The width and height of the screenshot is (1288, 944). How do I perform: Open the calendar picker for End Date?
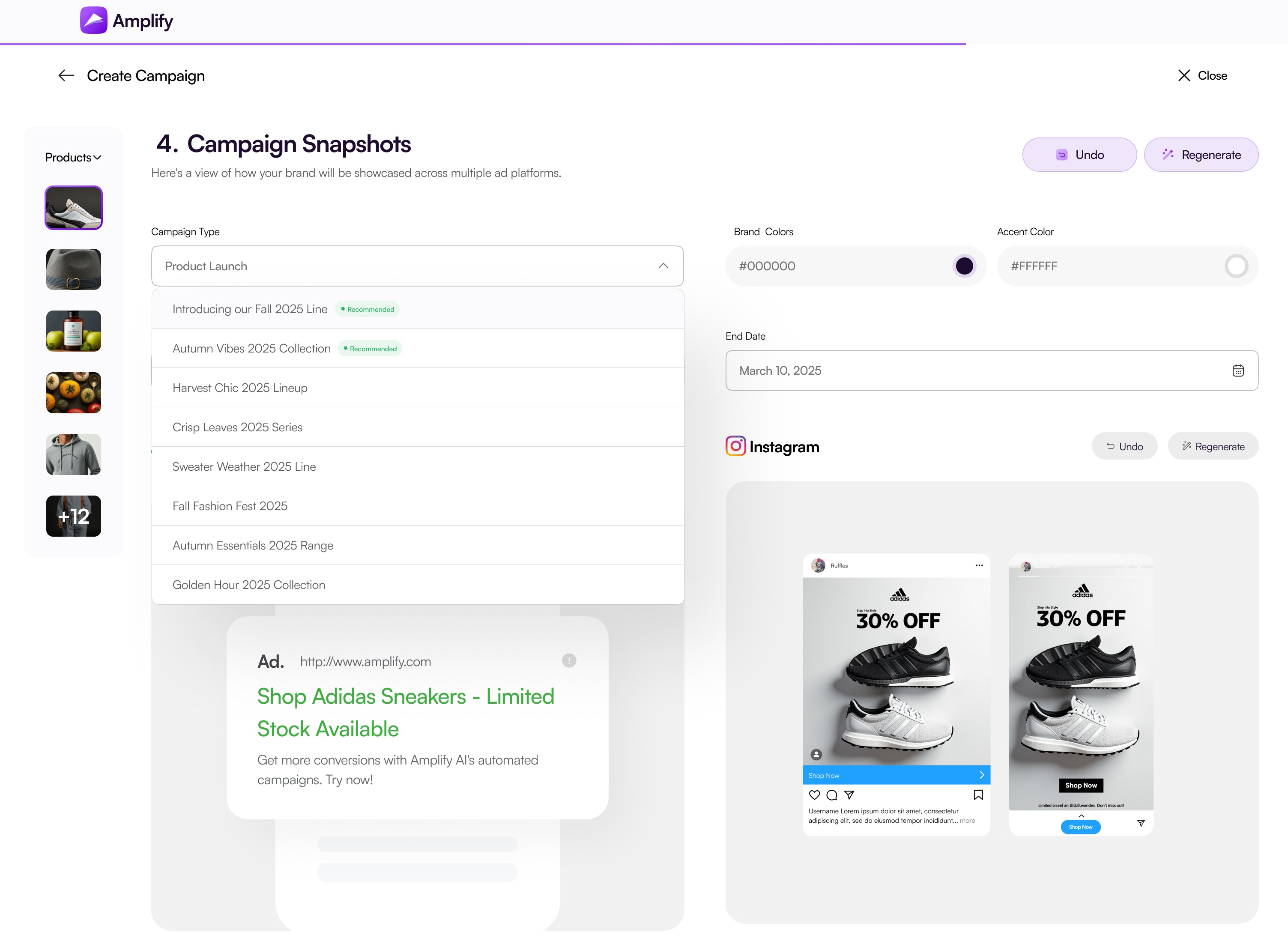[x=1238, y=370]
